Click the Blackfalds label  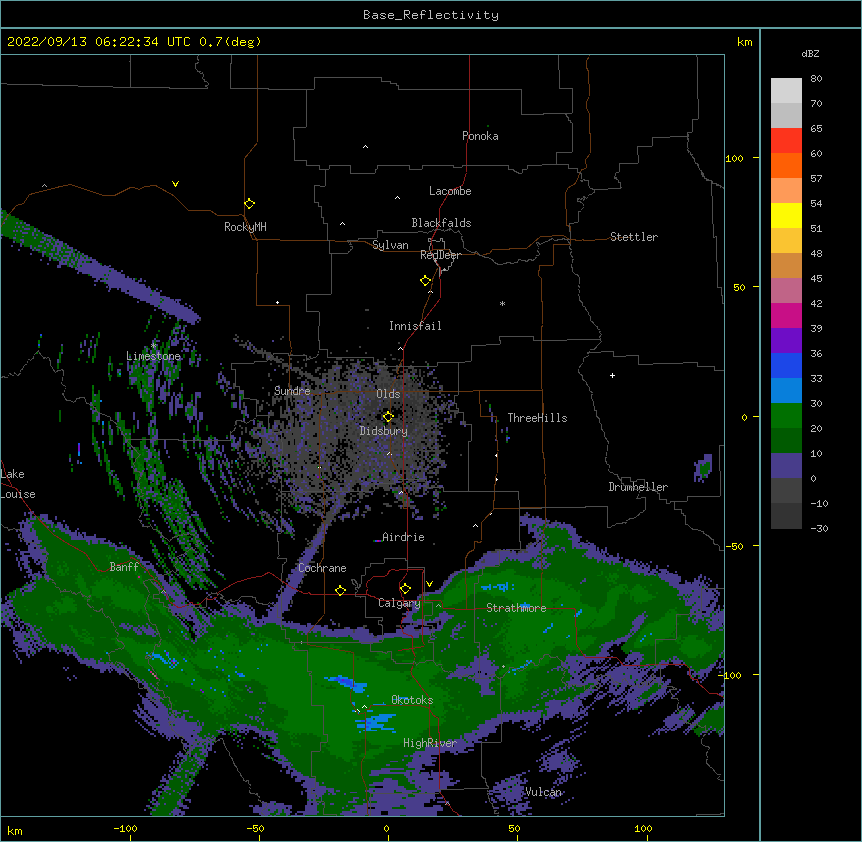pos(441,223)
